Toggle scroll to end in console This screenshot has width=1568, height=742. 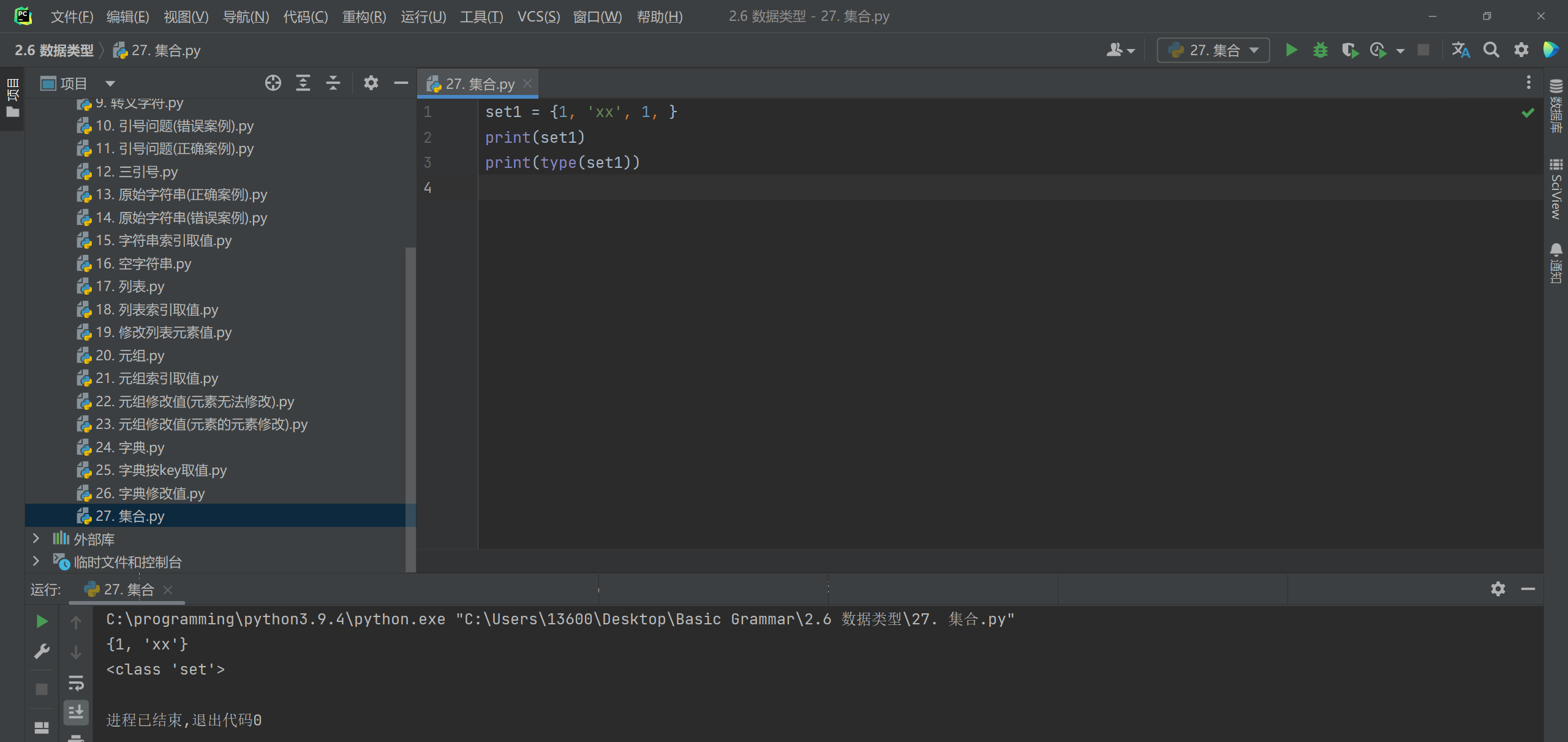pyautogui.click(x=76, y=713)
